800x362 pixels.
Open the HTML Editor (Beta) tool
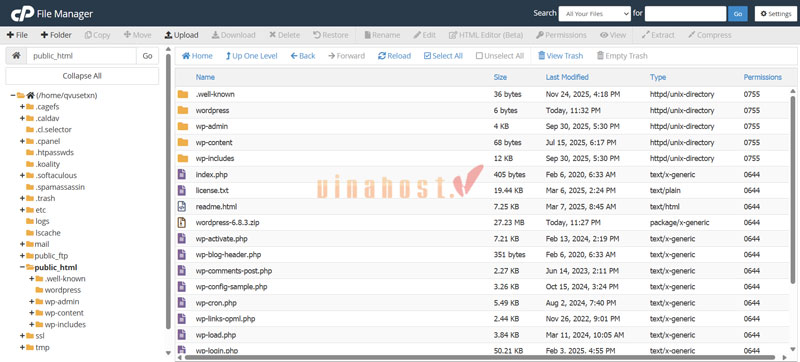[x=486, y=35]
